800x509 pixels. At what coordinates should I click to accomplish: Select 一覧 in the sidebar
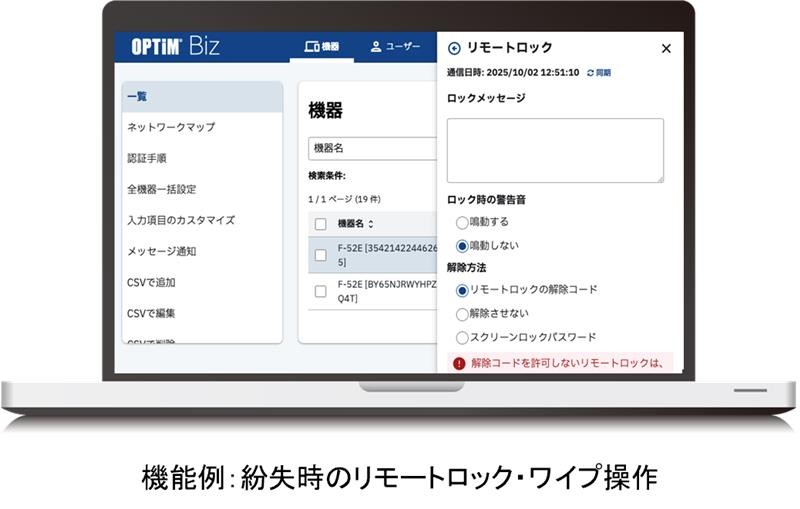202,96
